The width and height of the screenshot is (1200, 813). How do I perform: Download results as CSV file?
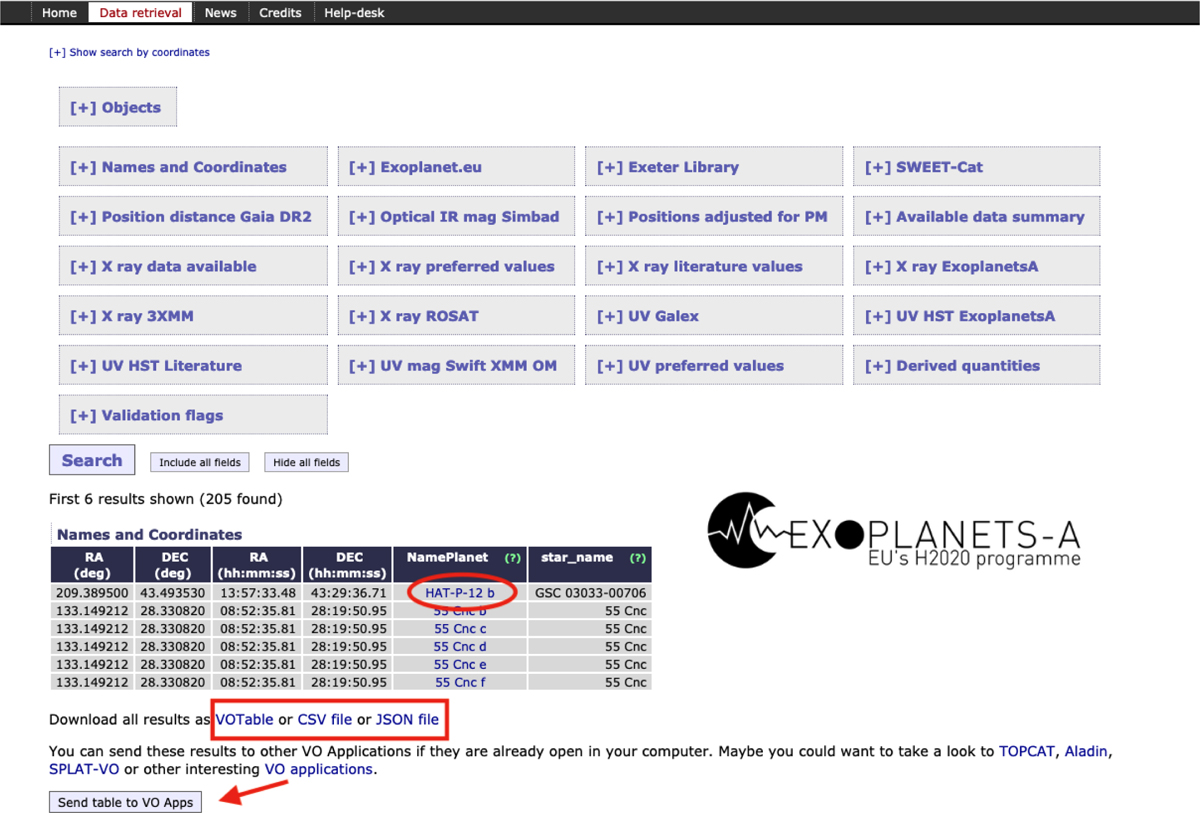pos(325,719)
